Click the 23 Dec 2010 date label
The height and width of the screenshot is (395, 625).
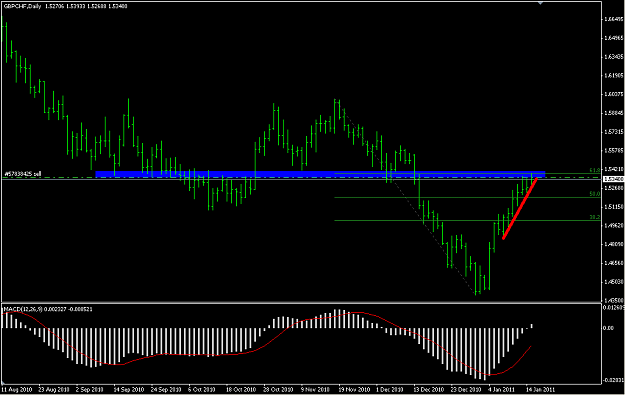(x=466, y=389)
